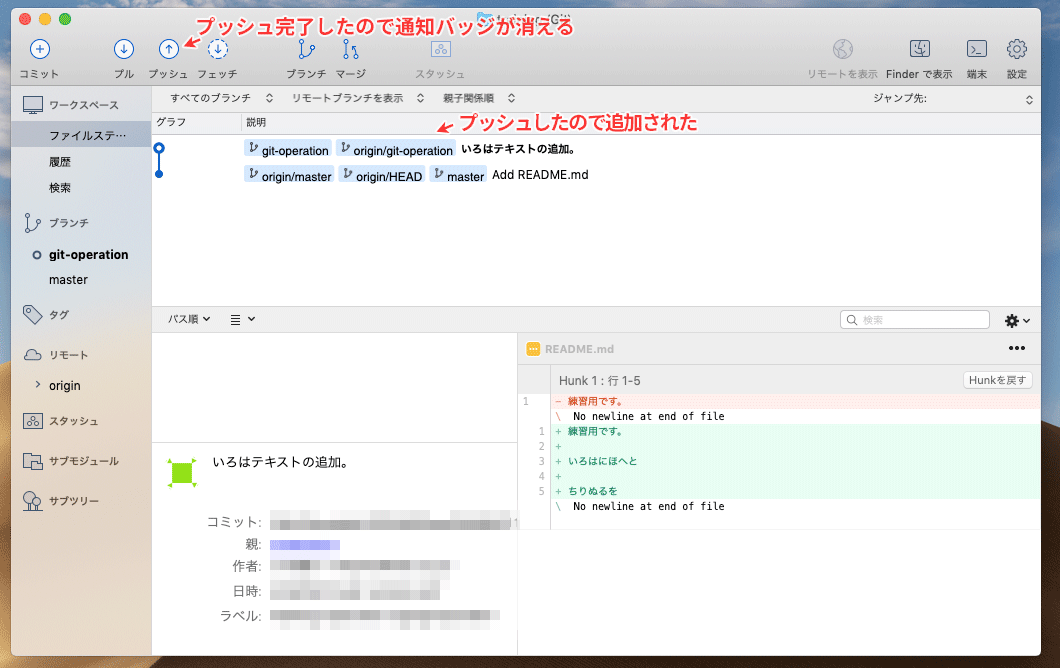Click the Merge (マージ) toolbar icon
This screenshot has width=1060, height=668.
coord(350,49)
